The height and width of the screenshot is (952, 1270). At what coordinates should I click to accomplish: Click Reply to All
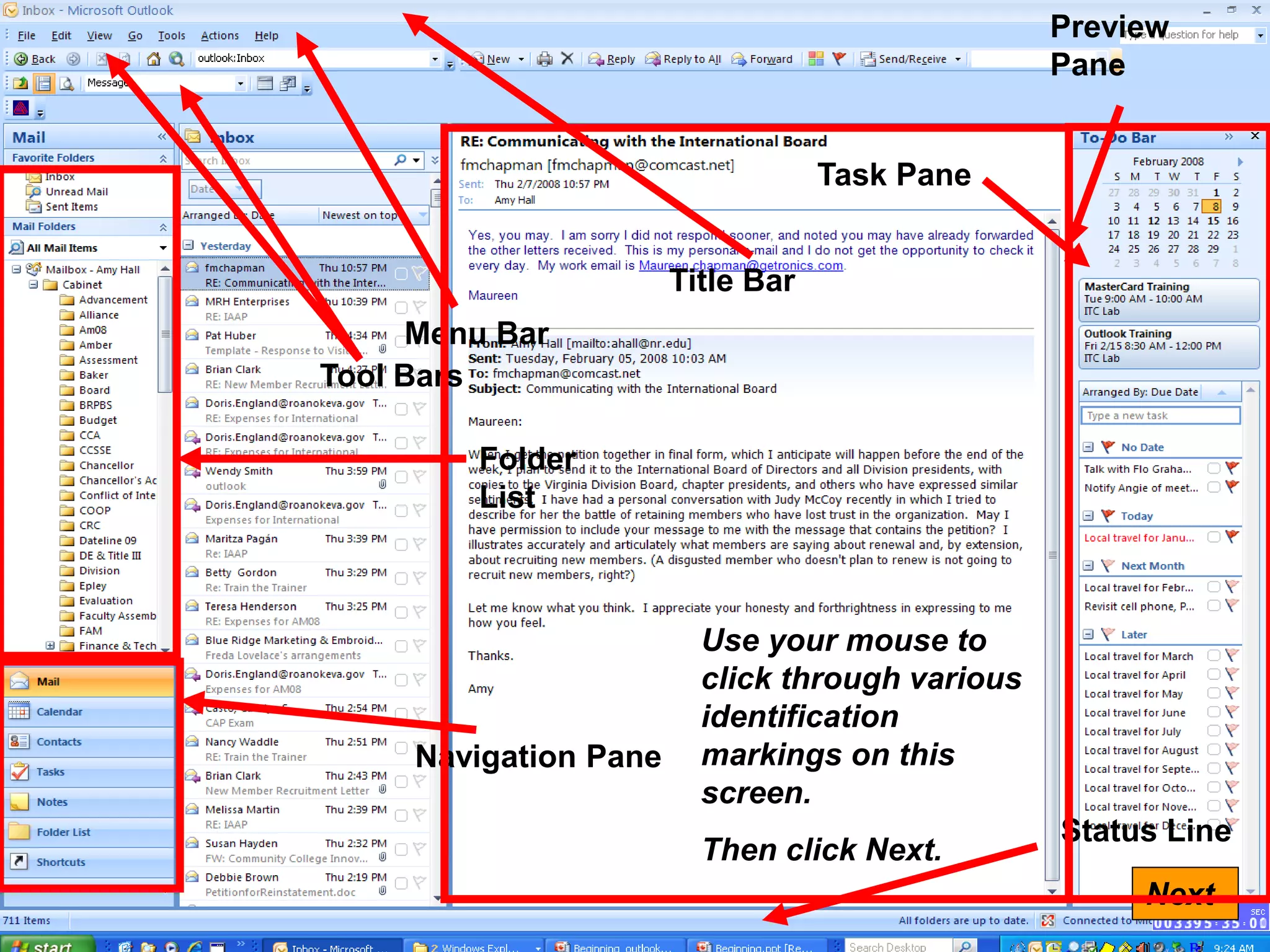(683, 59)
